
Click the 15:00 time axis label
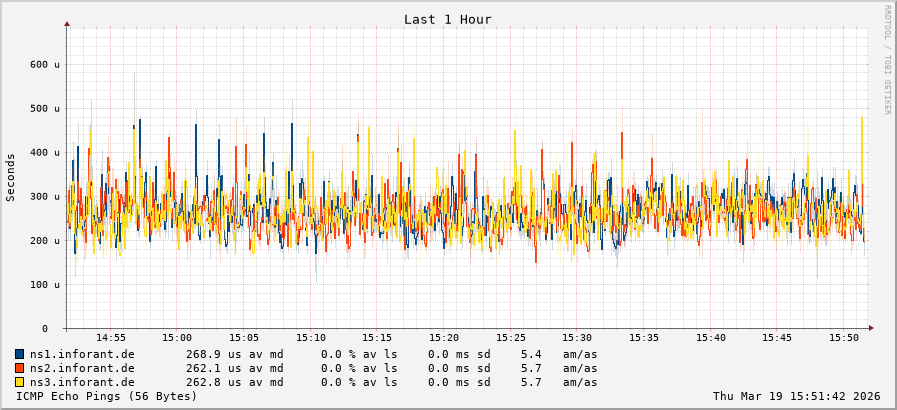177,338
